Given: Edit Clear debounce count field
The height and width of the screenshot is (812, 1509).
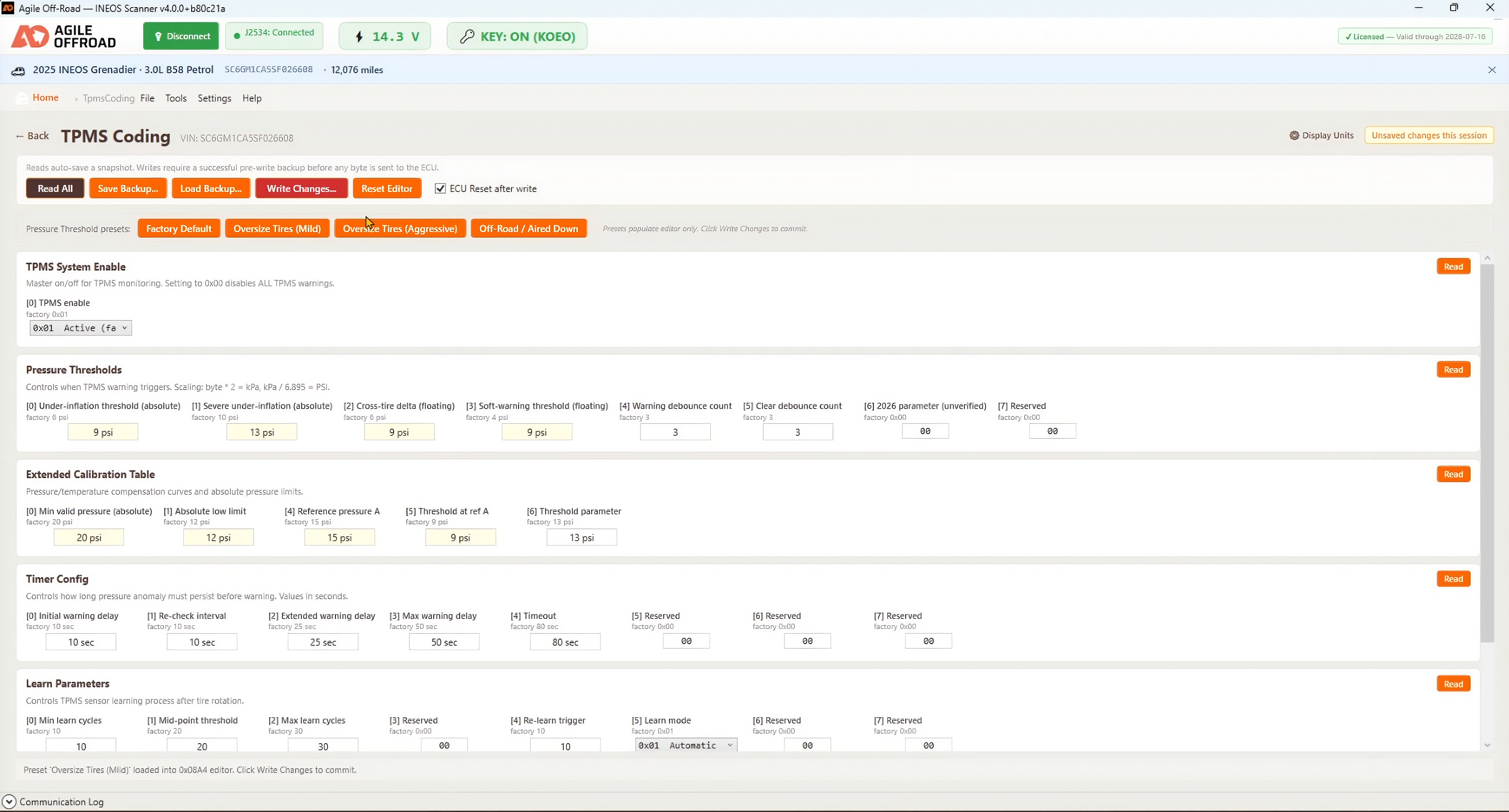Looking at the screenshot, I should point(797,432).
